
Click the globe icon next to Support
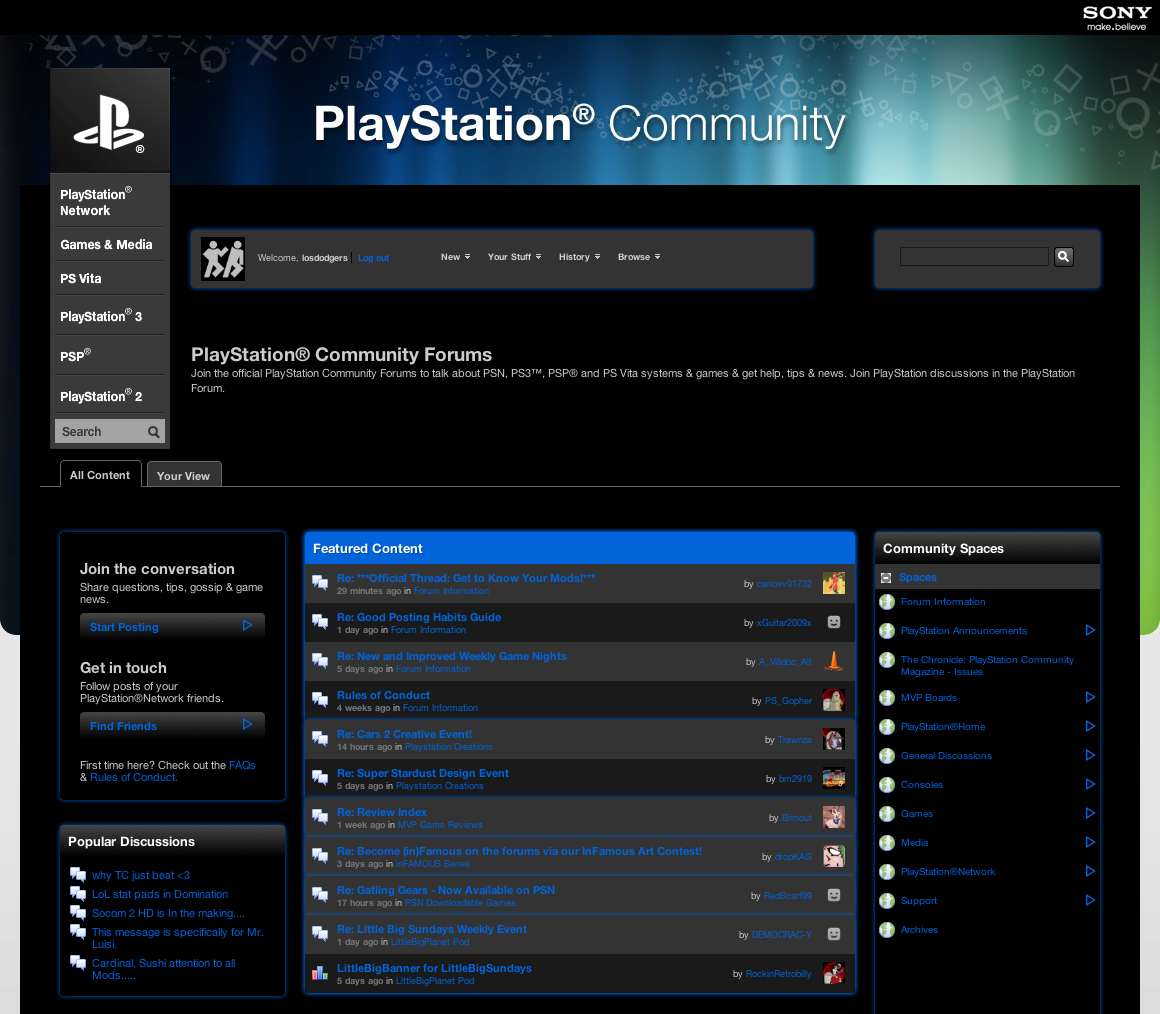[887, 901]
